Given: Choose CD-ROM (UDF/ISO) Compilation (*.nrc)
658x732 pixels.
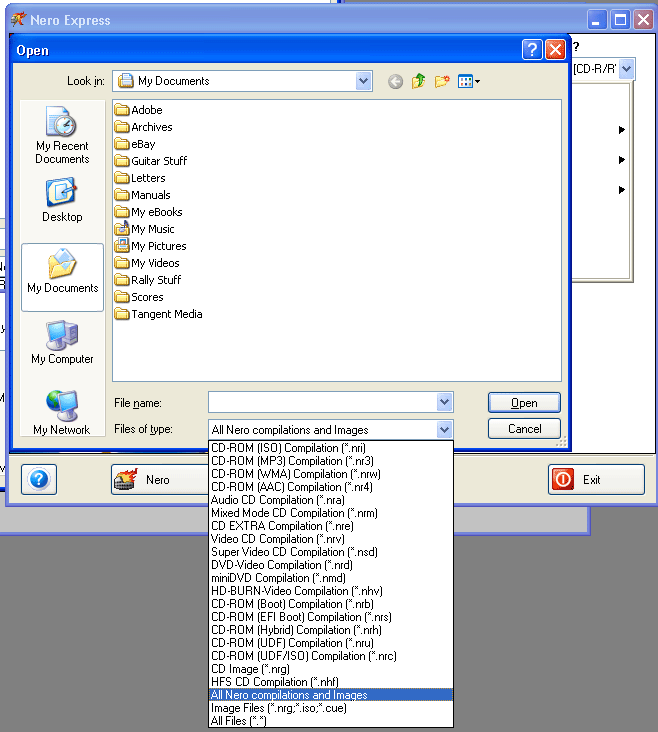Looking at the screenshot, I should click(331, 656).
